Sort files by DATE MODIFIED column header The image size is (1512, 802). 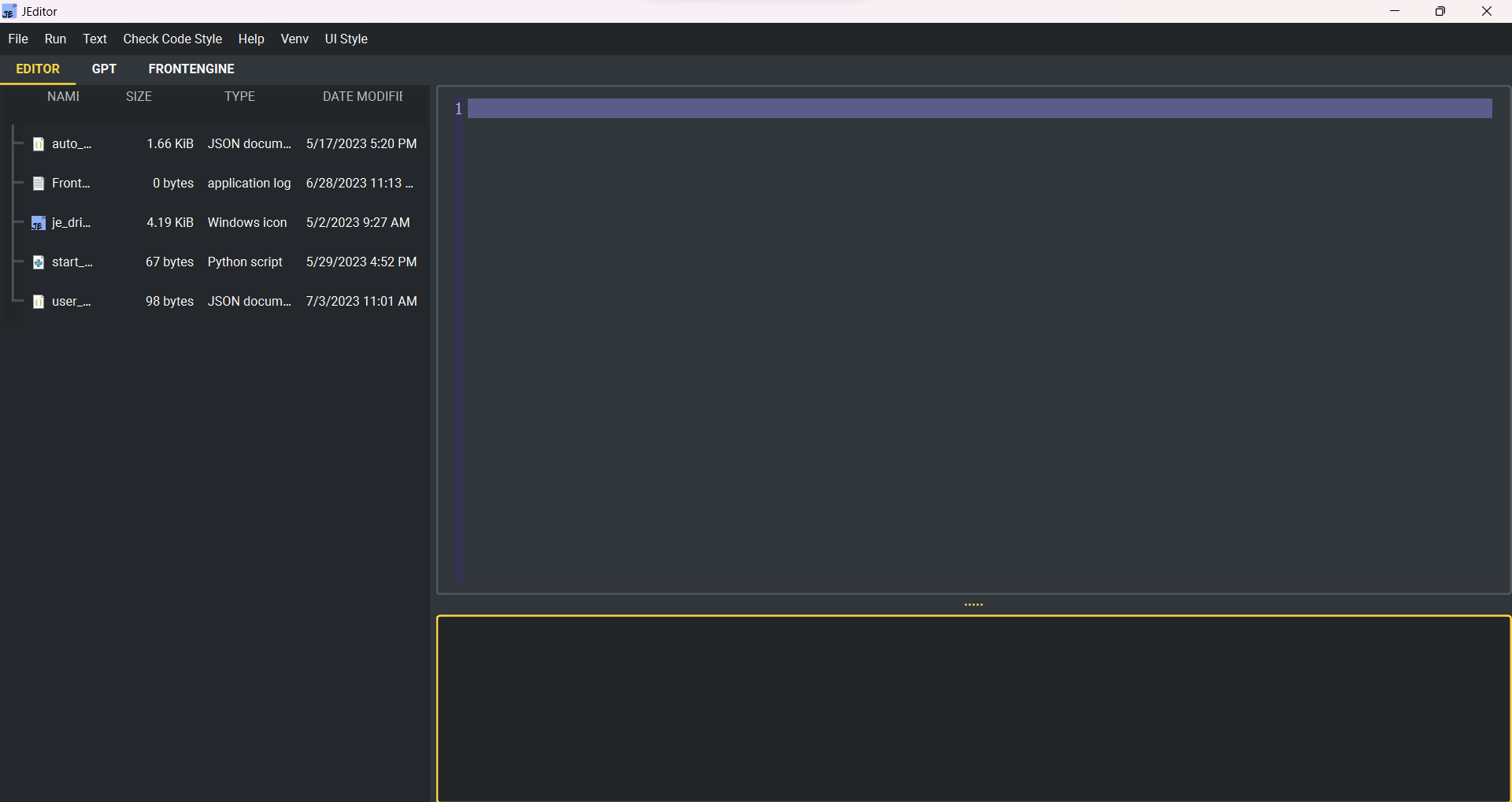coord(362,96)
